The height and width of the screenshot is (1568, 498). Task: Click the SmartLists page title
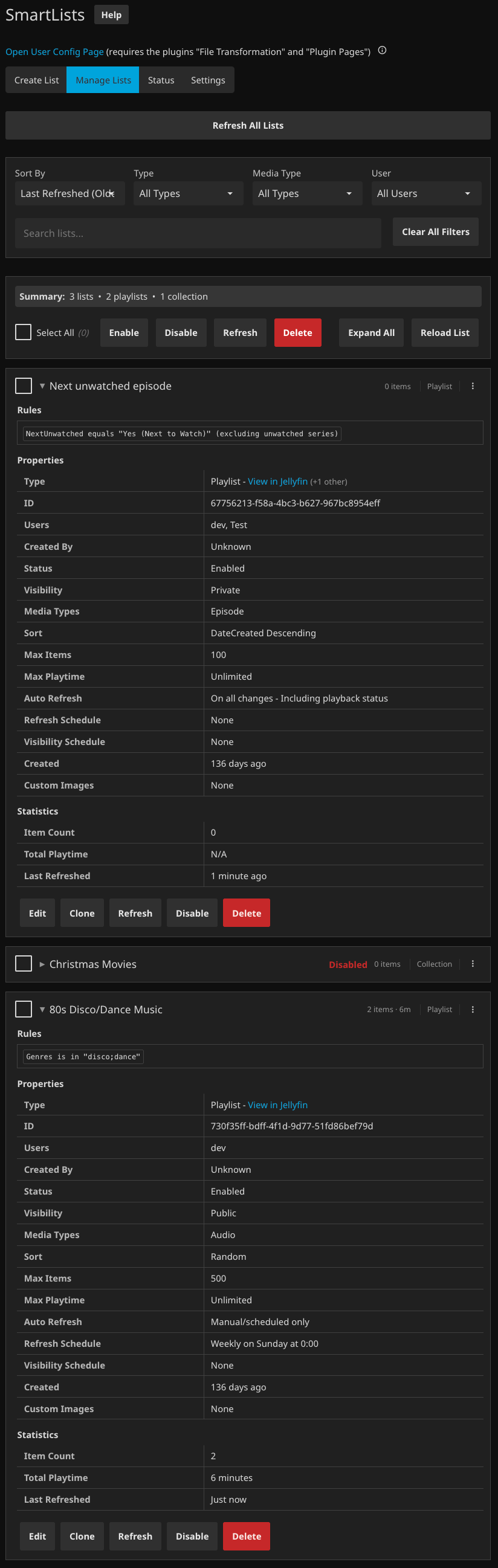coord(45,15)
